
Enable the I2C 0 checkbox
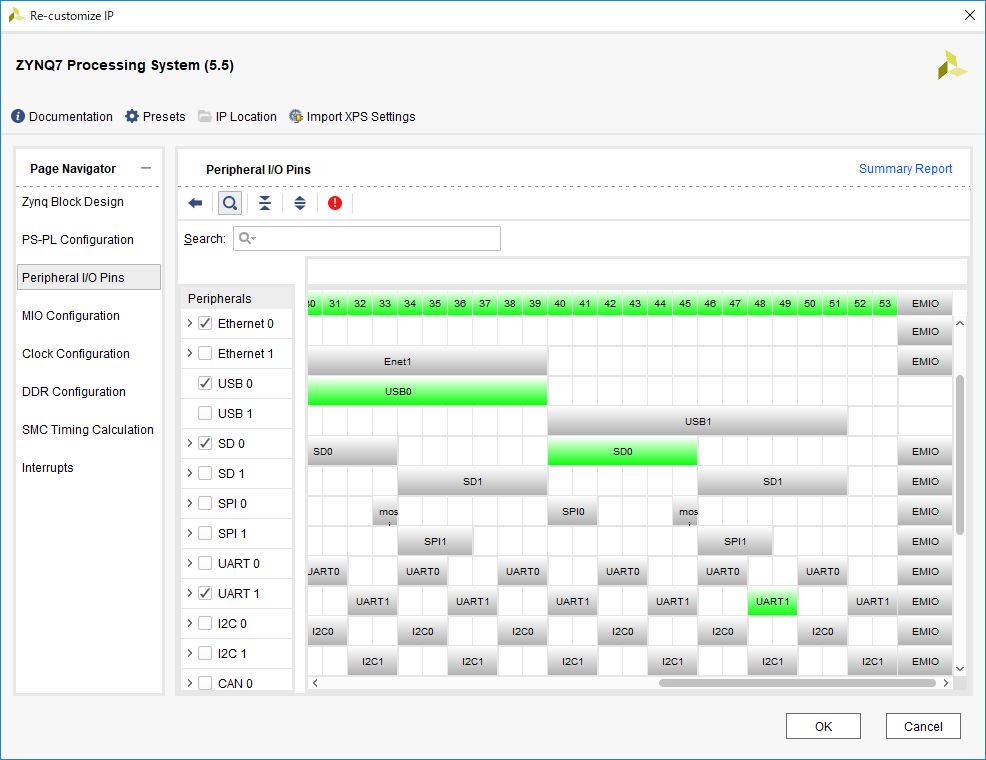(x=205, y=623)
